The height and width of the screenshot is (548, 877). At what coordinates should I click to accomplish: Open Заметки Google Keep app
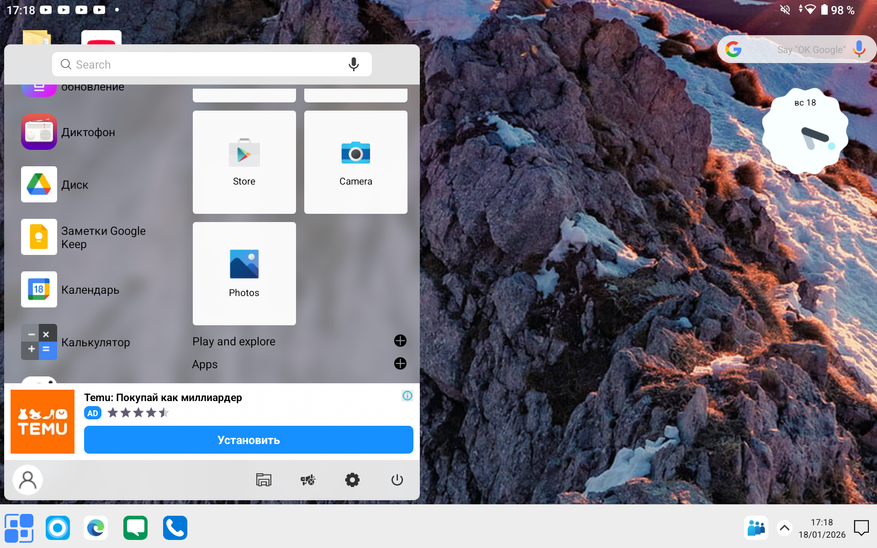click(x=84, y=237)
